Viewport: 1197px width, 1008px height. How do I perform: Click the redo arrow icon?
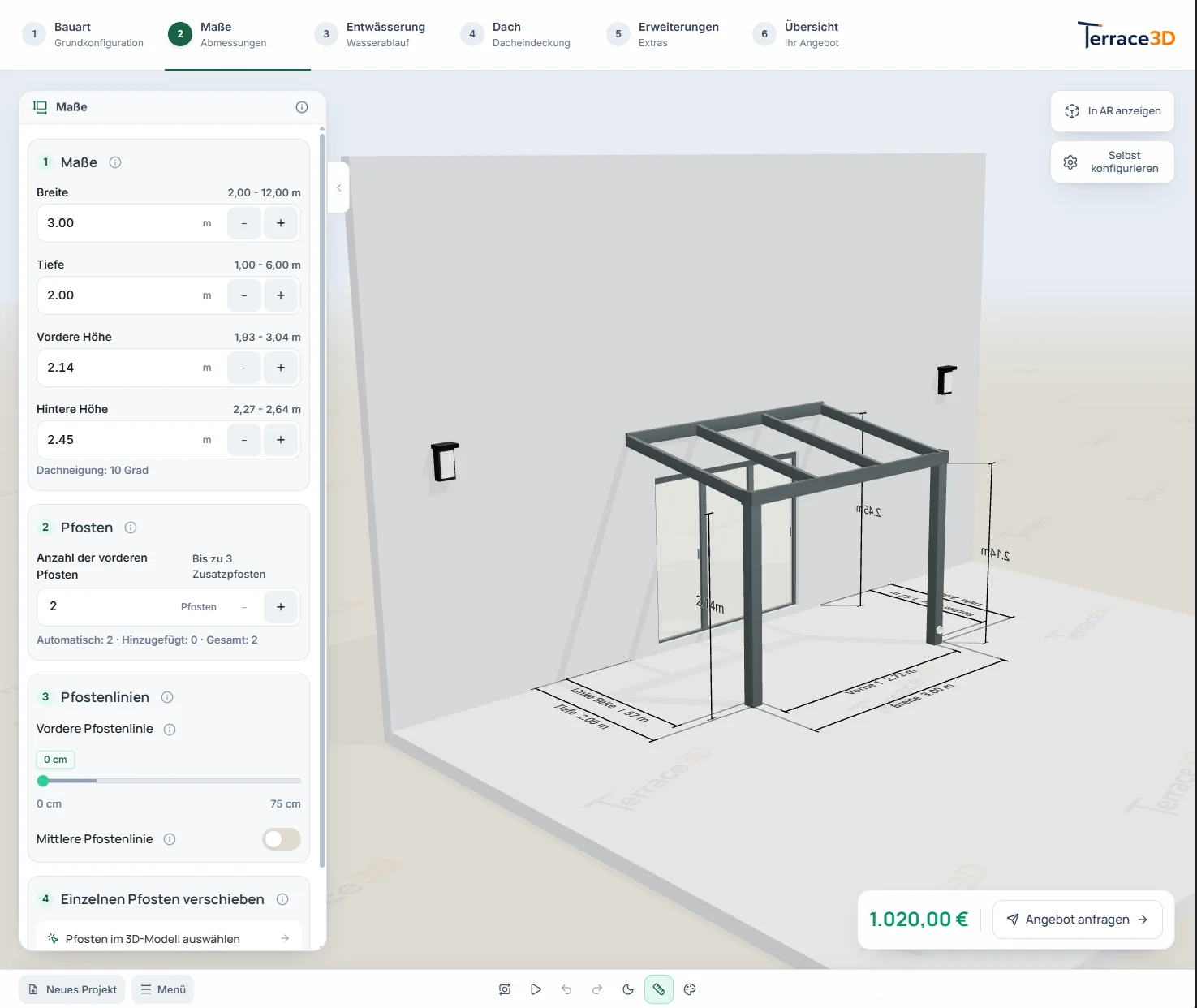[597, 989]
